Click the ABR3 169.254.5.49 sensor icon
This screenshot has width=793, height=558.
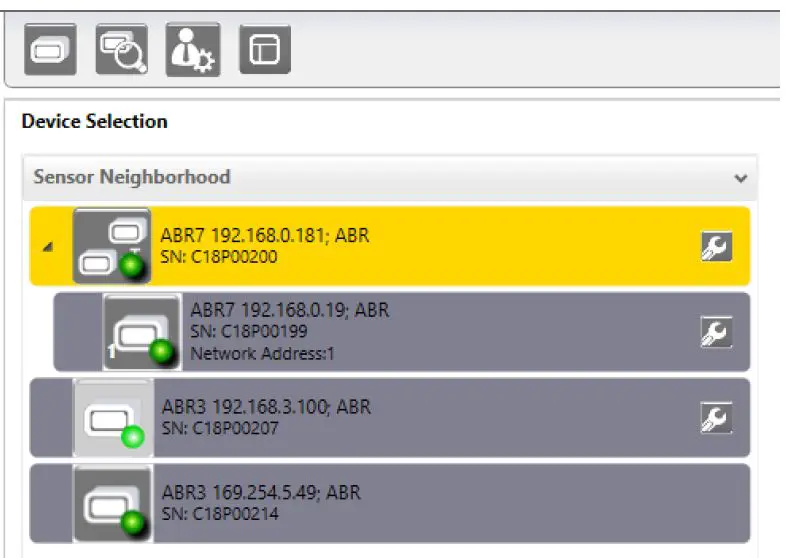(x=112, y=504)
